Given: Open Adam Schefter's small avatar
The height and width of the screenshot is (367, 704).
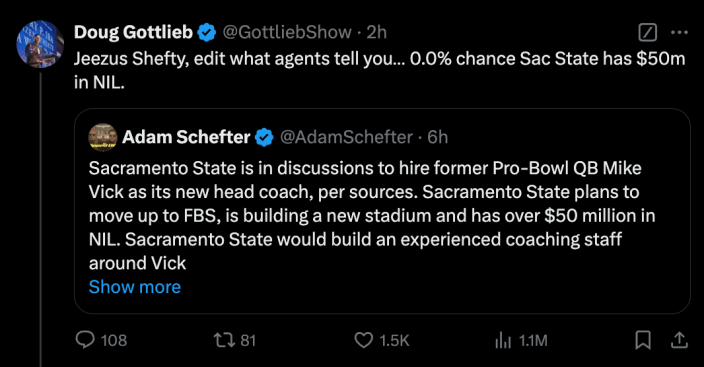Looking at the screenshot, I should (102, 137).
